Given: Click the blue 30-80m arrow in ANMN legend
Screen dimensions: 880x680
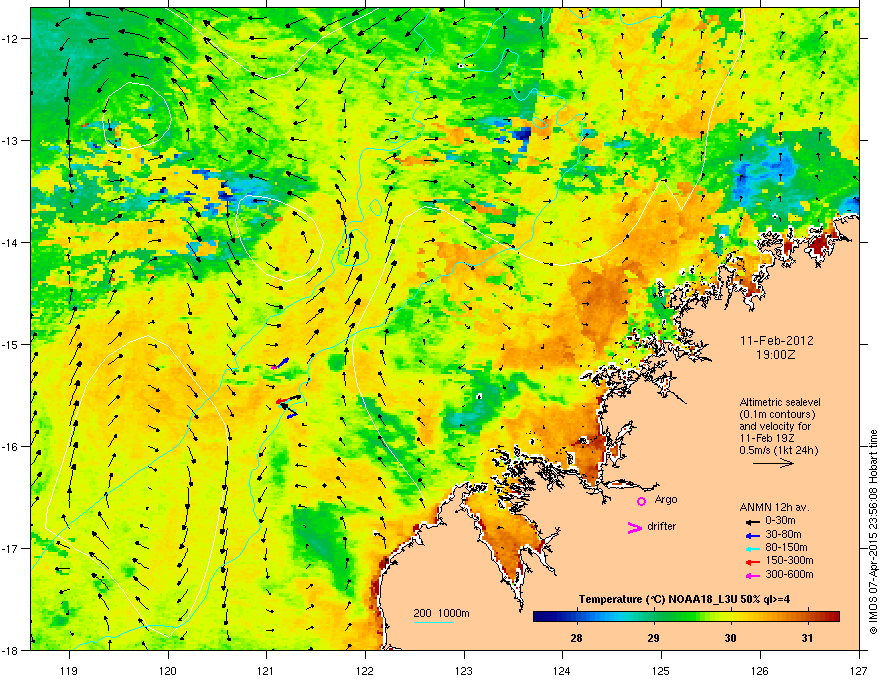Looking at the screenshot, I should (753, 535).
